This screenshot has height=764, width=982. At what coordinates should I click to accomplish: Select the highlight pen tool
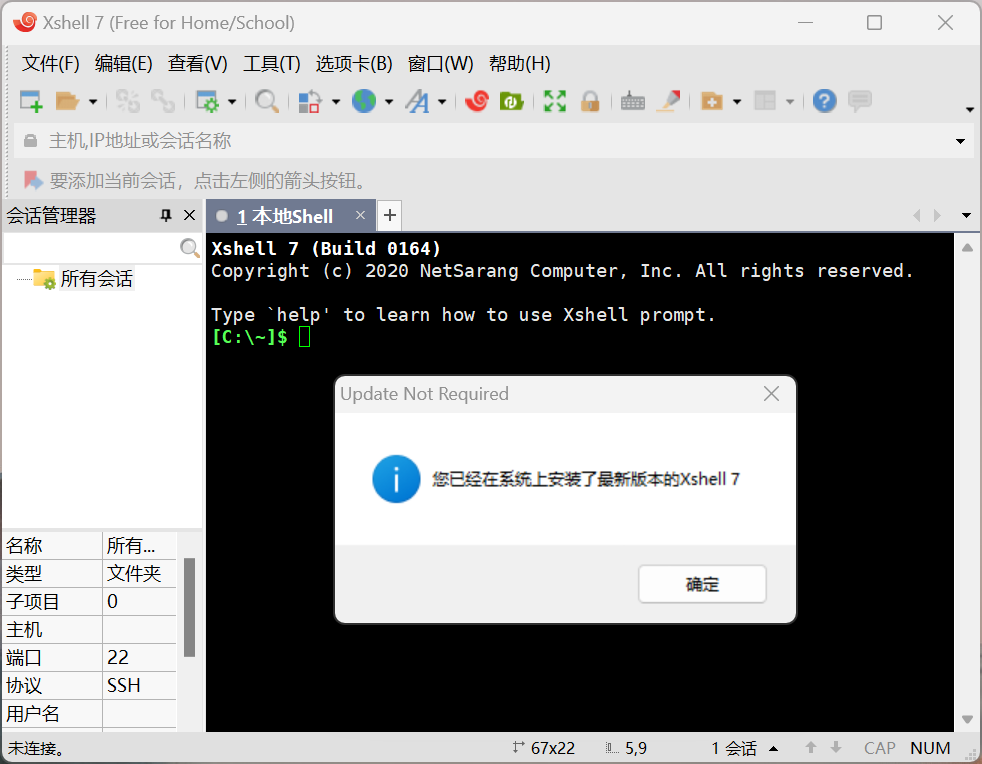tap(669, 100)
